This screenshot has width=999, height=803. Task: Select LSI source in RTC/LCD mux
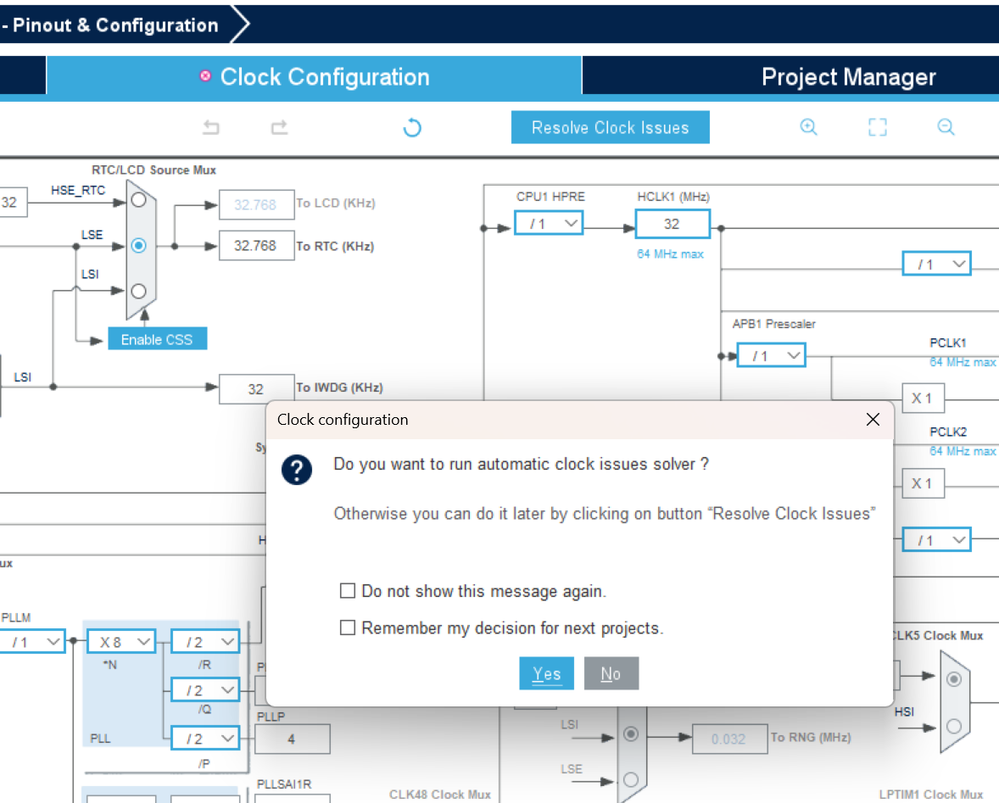click(139, 291)
